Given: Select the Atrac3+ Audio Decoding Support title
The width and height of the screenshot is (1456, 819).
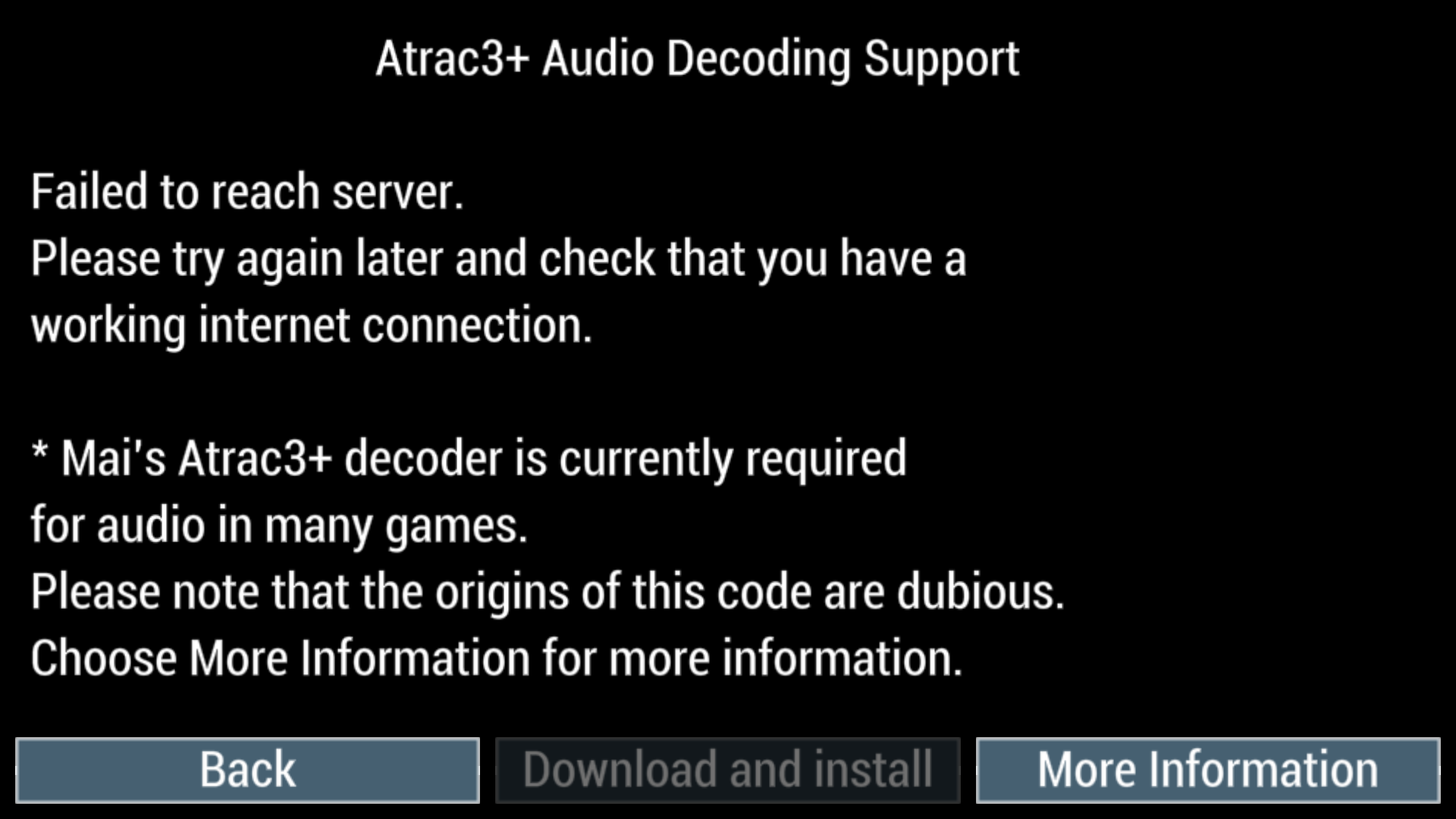Looking at the screenshot, I should (x=698, y=61).
